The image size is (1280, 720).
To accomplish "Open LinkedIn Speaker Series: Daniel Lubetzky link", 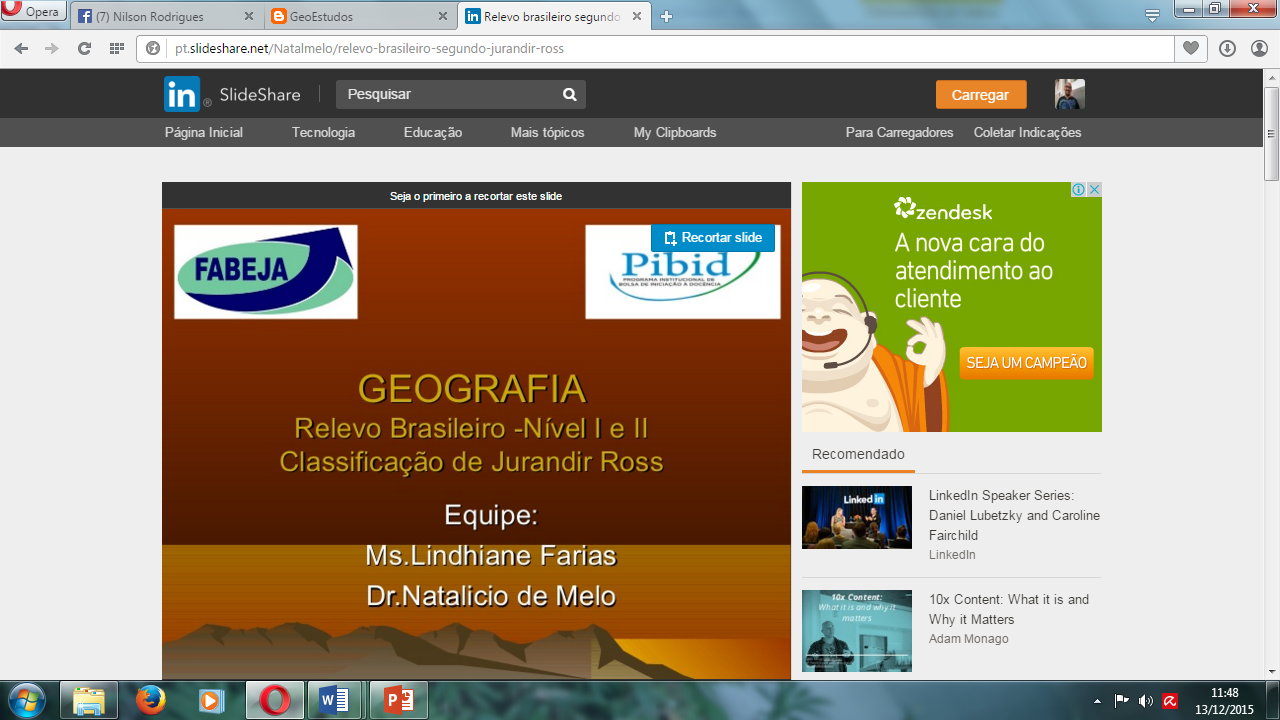I will click(1014, 515).
